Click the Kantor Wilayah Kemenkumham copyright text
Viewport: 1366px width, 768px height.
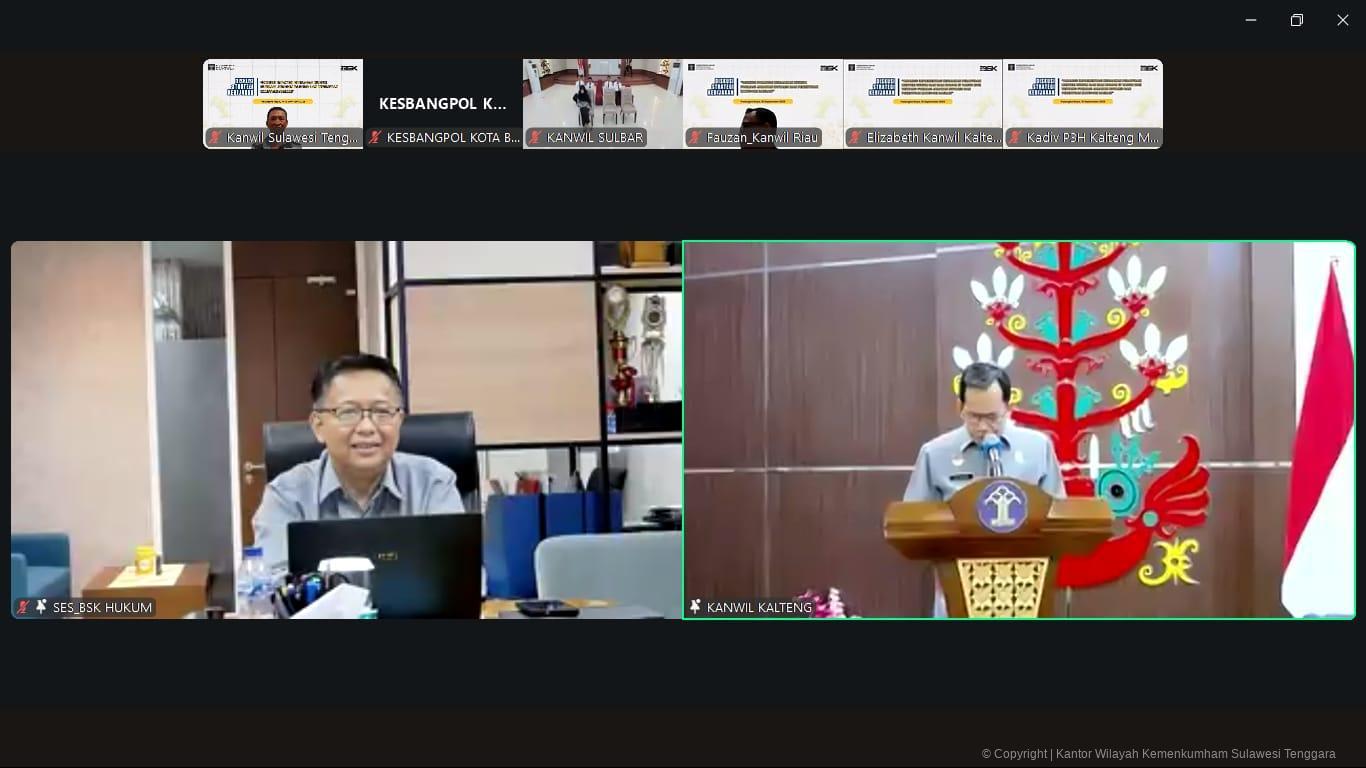click(1158, 754)
